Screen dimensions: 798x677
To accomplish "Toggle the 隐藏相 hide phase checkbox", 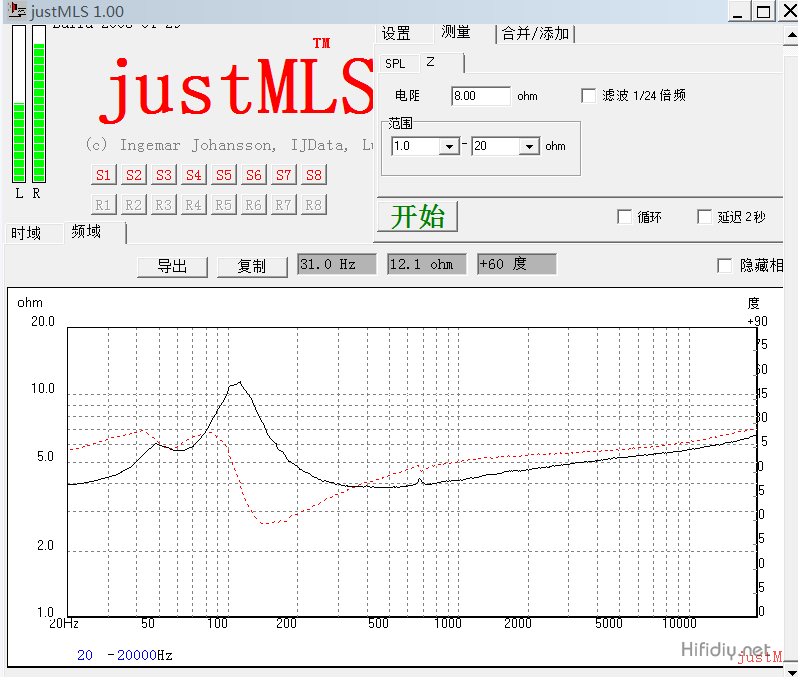I will click(725, 265).
